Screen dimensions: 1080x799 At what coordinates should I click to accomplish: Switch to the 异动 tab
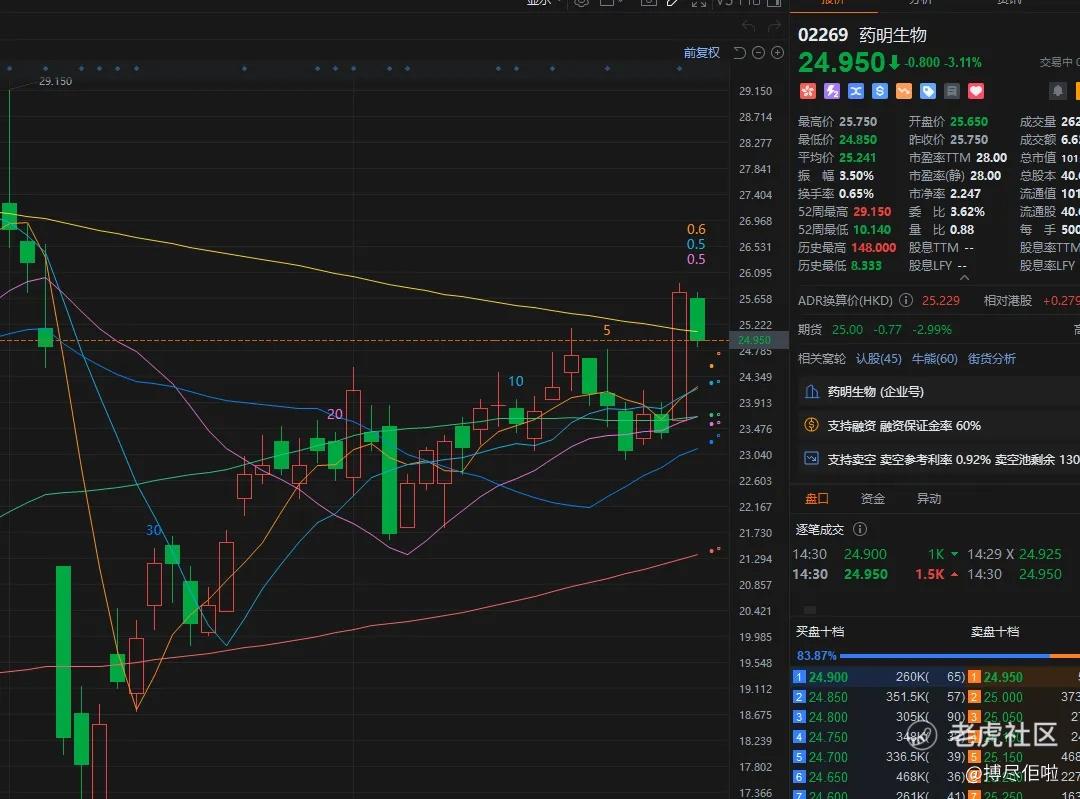point(928,499)
